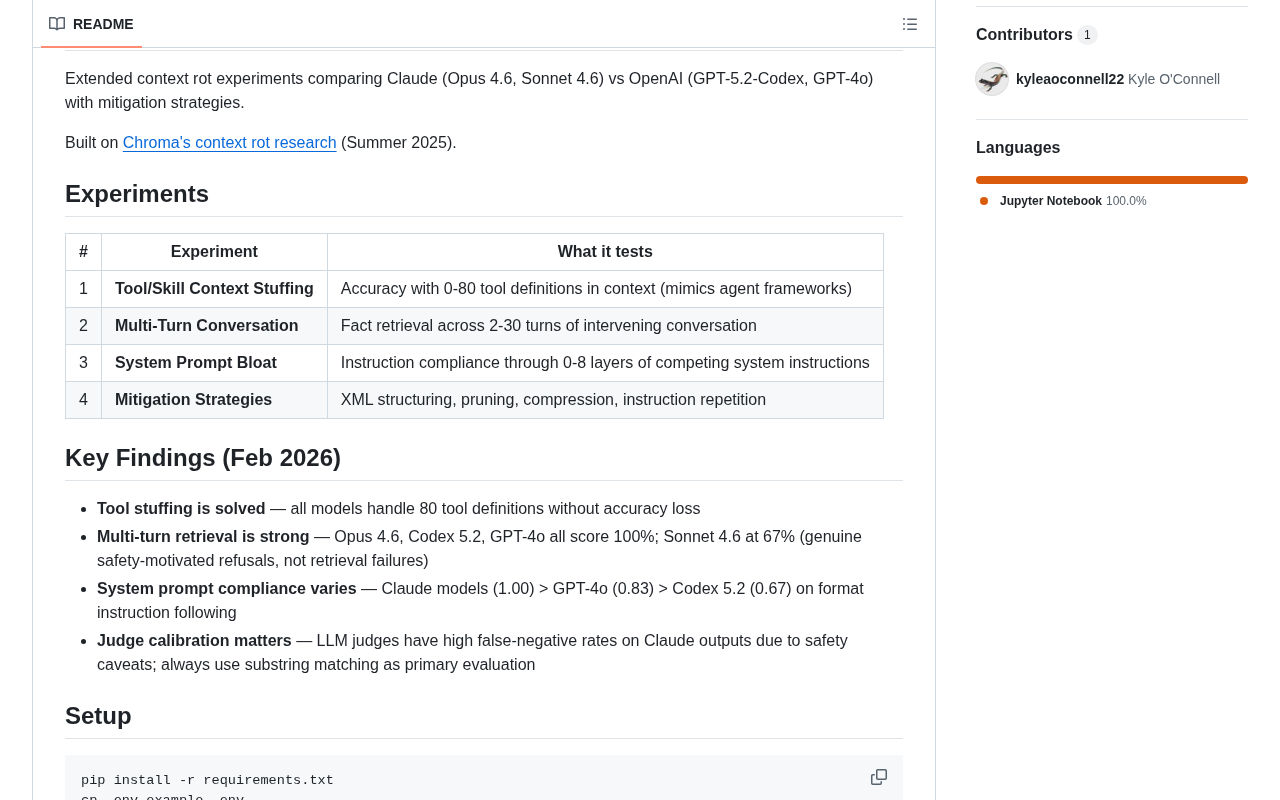The image size is (1280, 800).
Task: Click 'Instruction compliance through 0-8 layers' cell
Action: 605,363
